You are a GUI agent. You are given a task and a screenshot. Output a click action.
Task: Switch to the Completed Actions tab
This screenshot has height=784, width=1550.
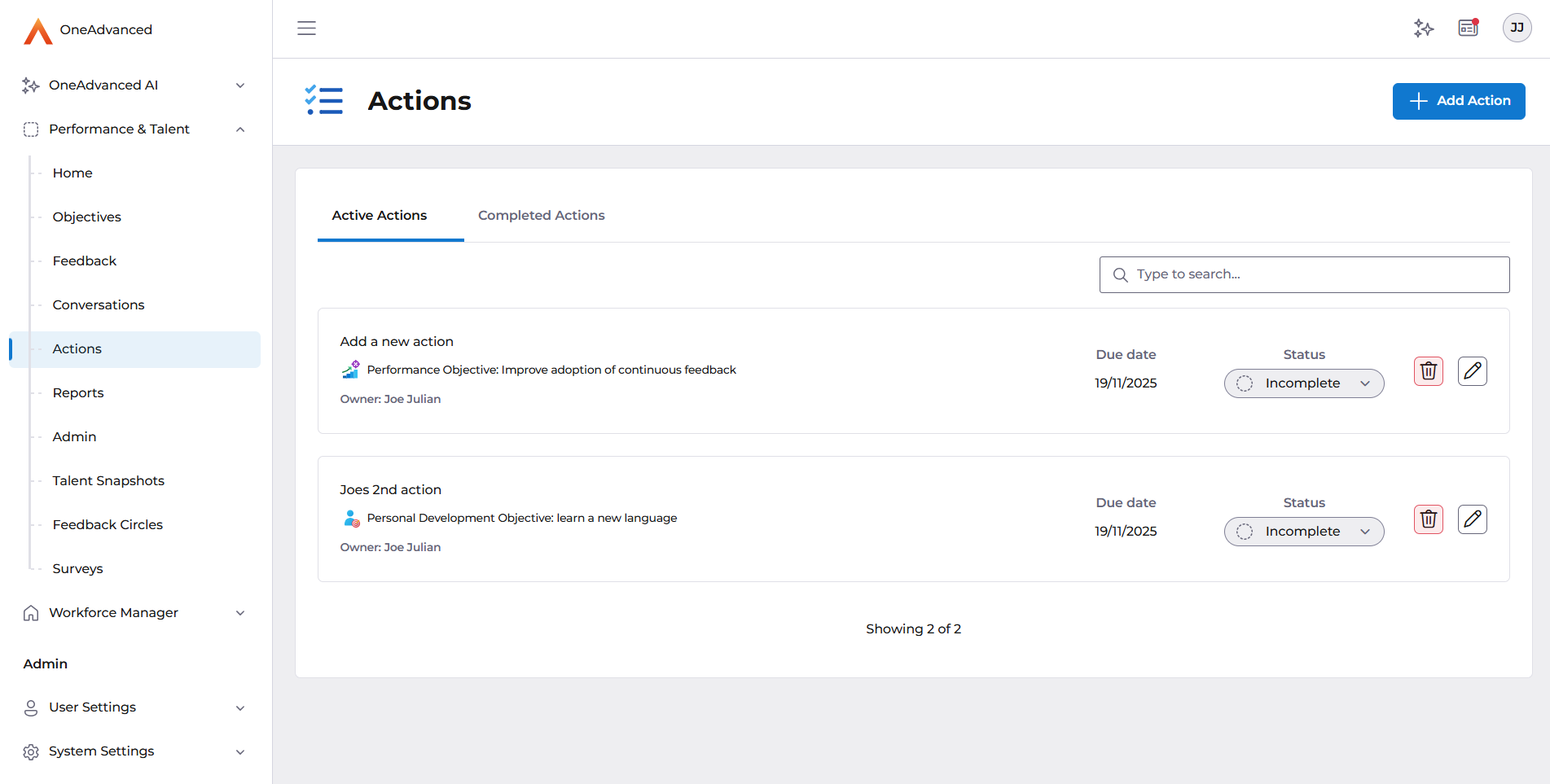[541, 216]
